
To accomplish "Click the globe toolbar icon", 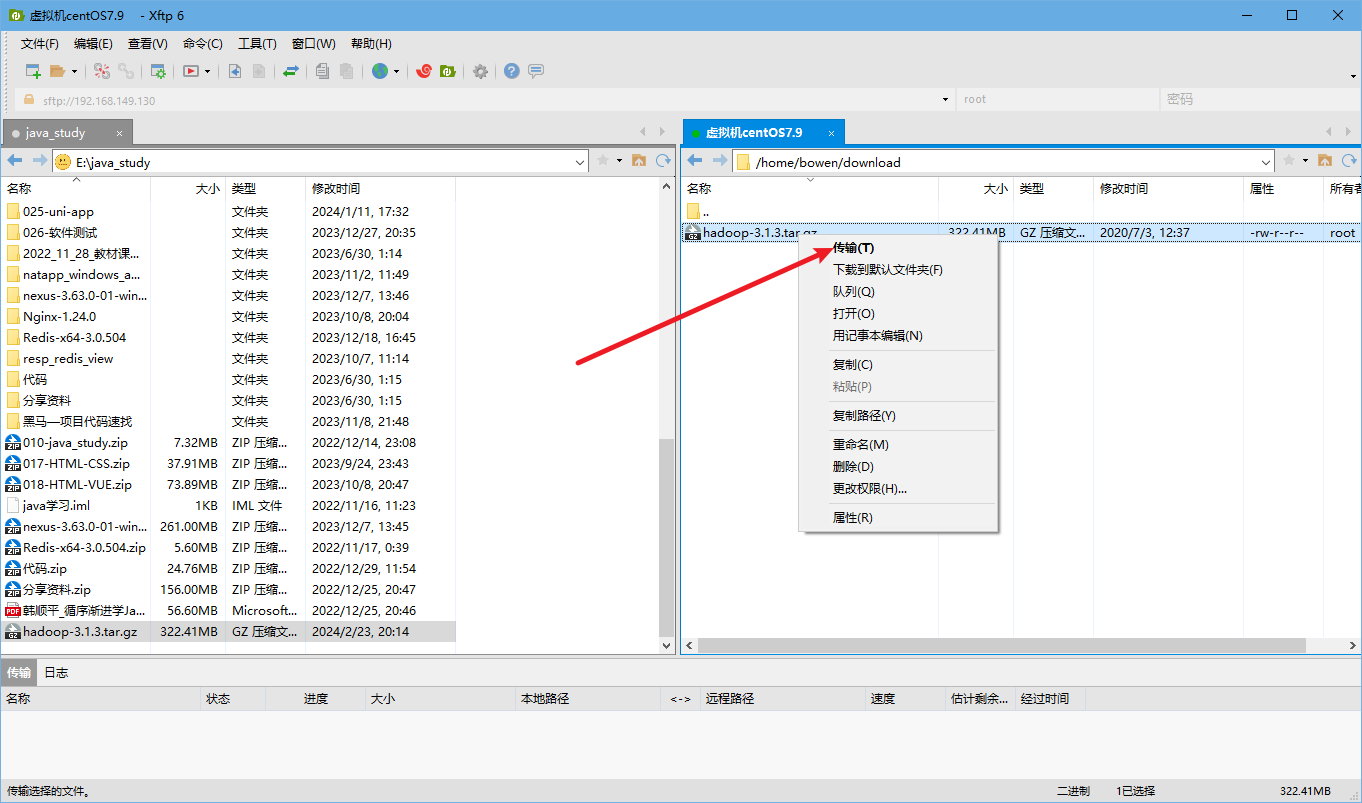I will tap(379, 71).
